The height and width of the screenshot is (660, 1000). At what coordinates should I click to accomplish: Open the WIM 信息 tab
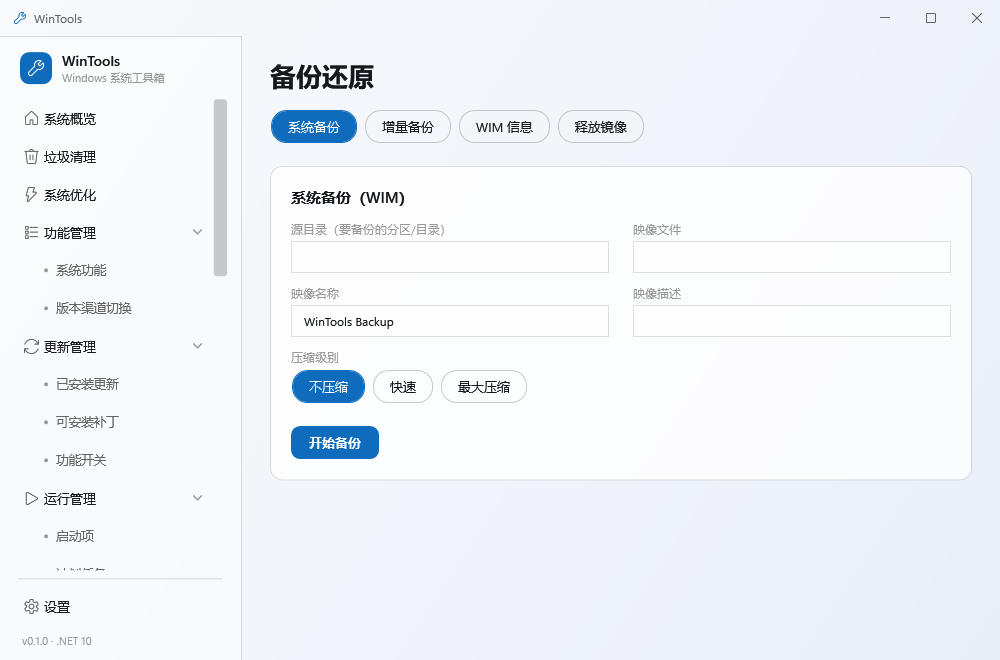pyautogui.click(x=504, y=127)
